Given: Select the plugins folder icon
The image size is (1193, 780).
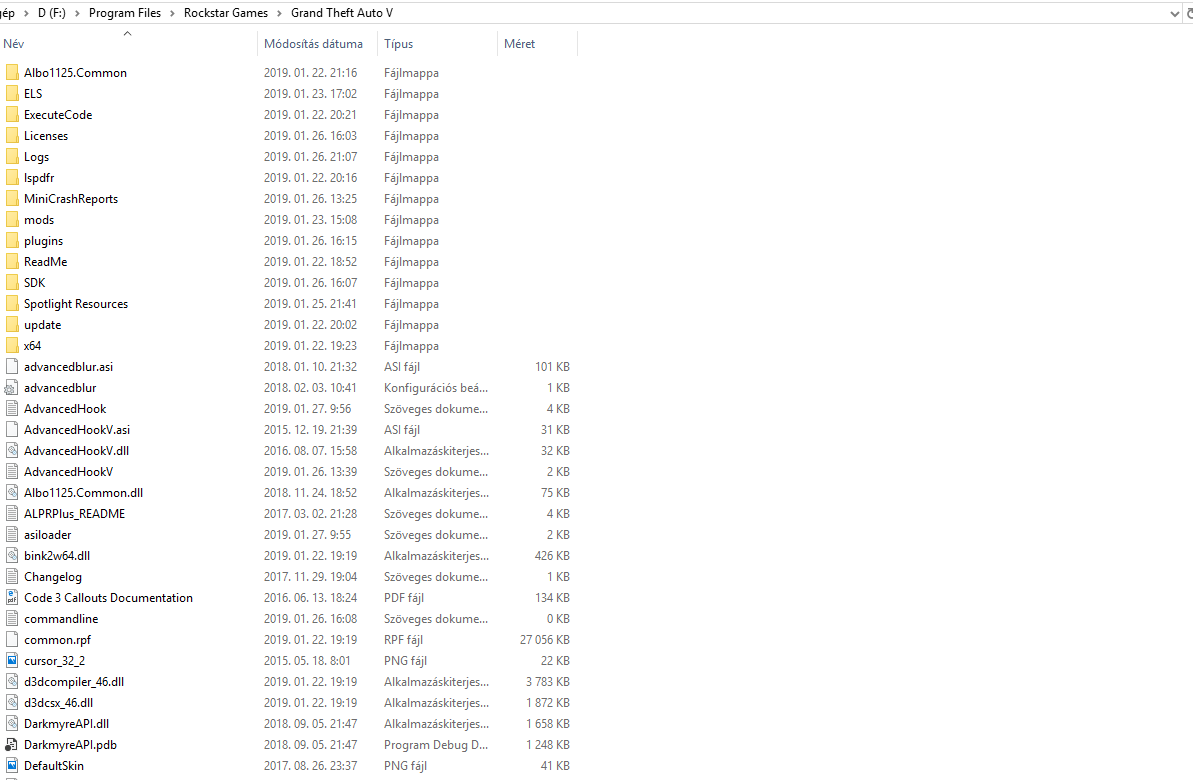Looking at the screenshot, I should tap(11, 240).
